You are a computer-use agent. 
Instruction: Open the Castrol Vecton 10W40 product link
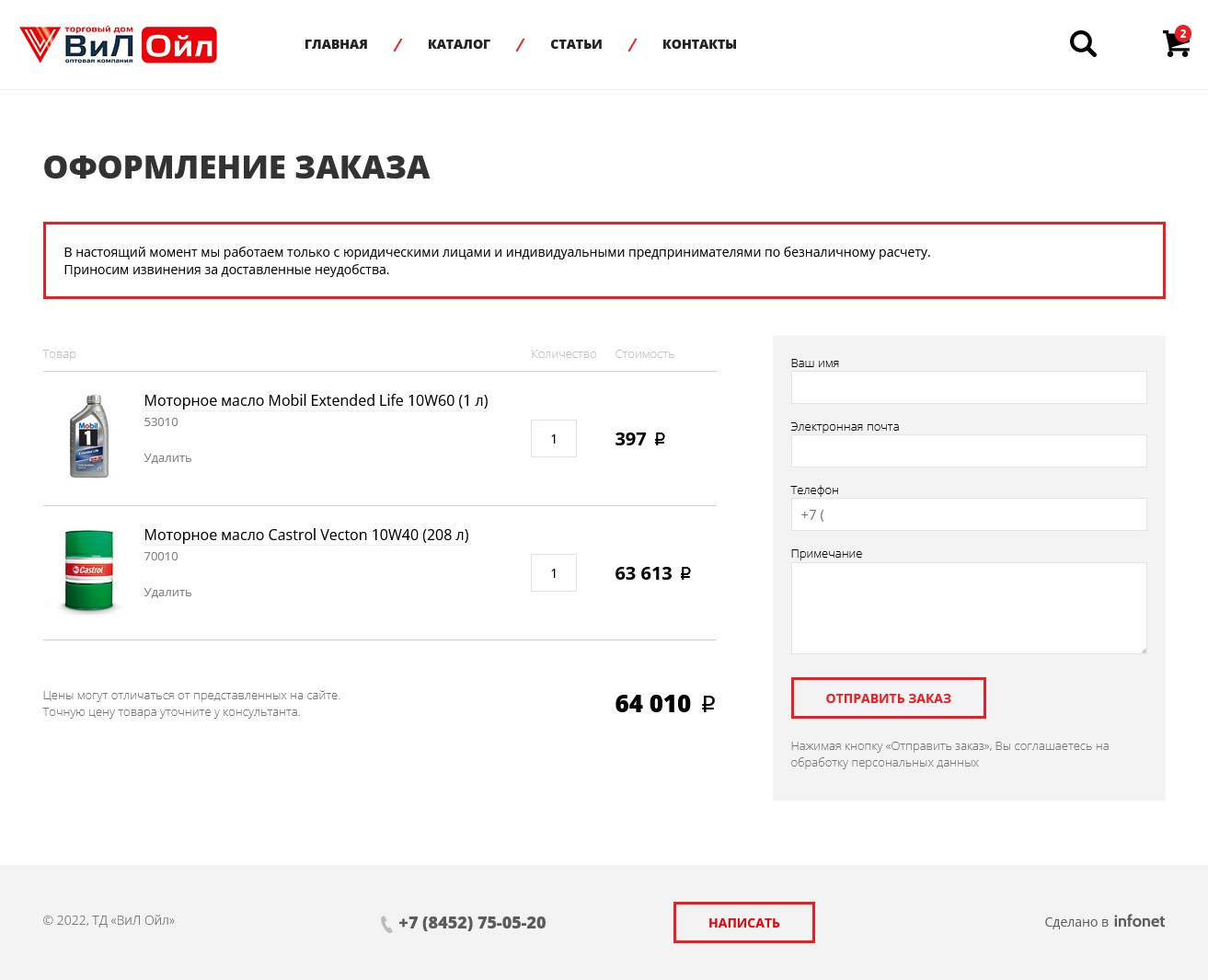click(x=305, y=535)
